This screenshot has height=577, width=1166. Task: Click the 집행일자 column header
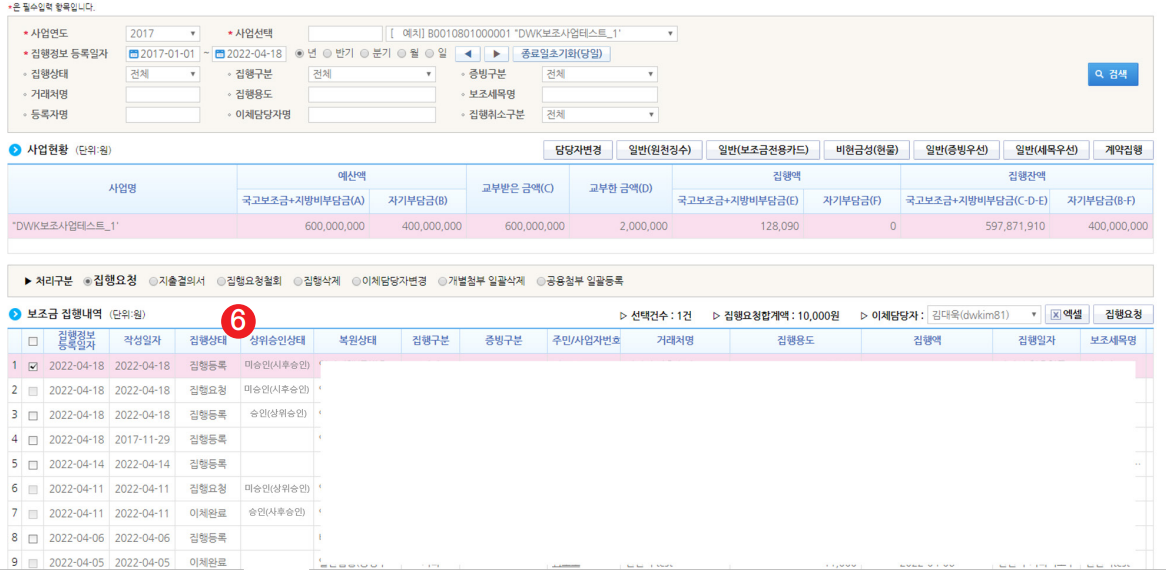pyautogui.click(x=1036, y=341)
